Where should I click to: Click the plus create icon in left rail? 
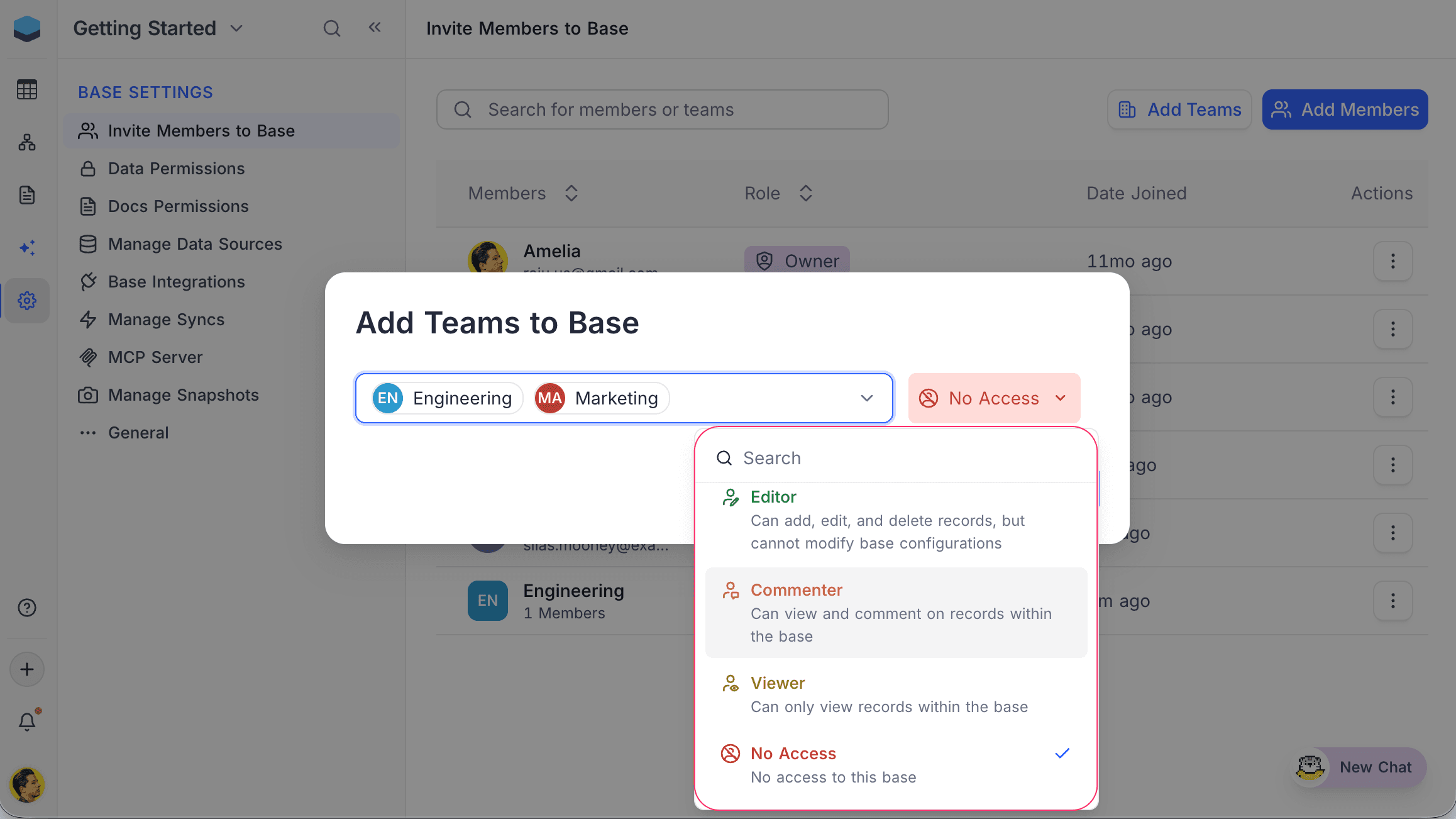click(x=27, y=669)
